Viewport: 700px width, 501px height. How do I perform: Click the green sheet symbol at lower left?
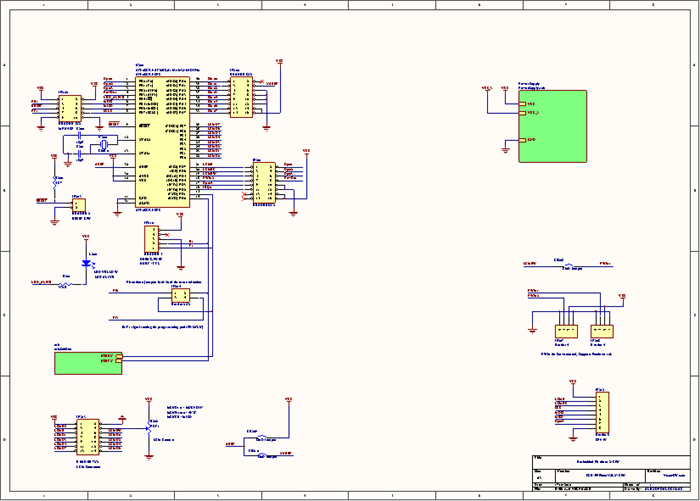[88, 363]
